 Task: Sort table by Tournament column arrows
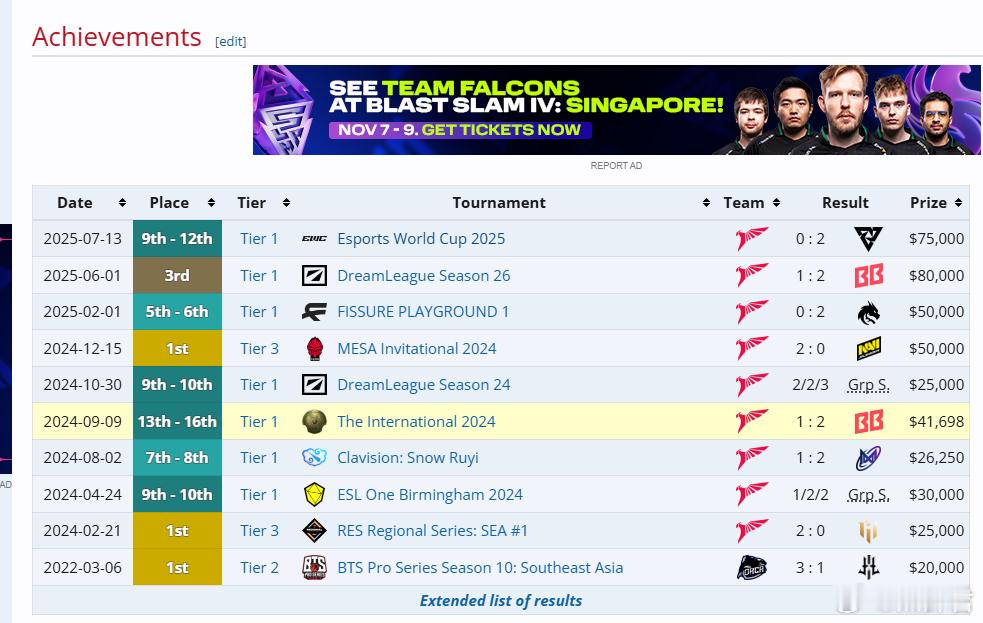tap(707, 202)
